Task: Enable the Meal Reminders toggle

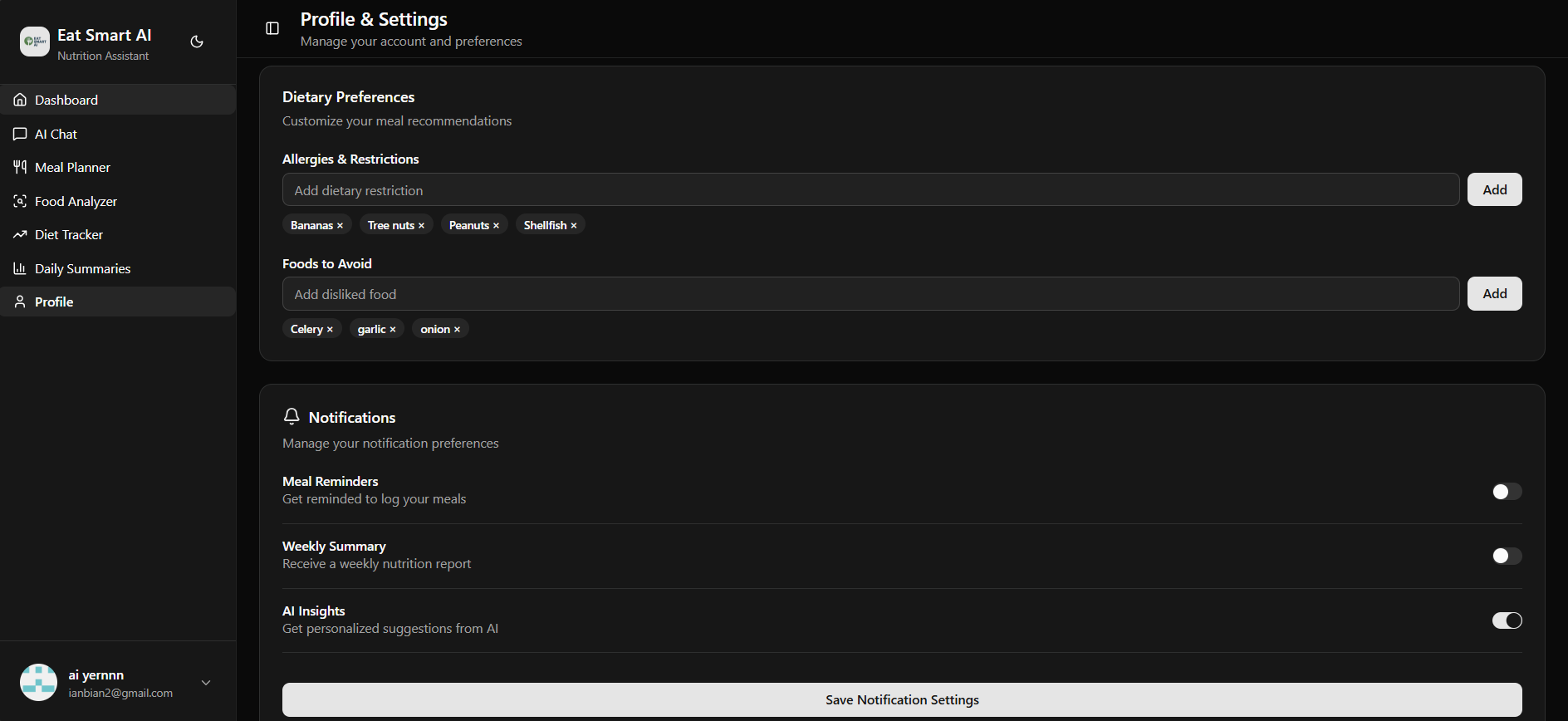Action: click(x=1507, y=492)
